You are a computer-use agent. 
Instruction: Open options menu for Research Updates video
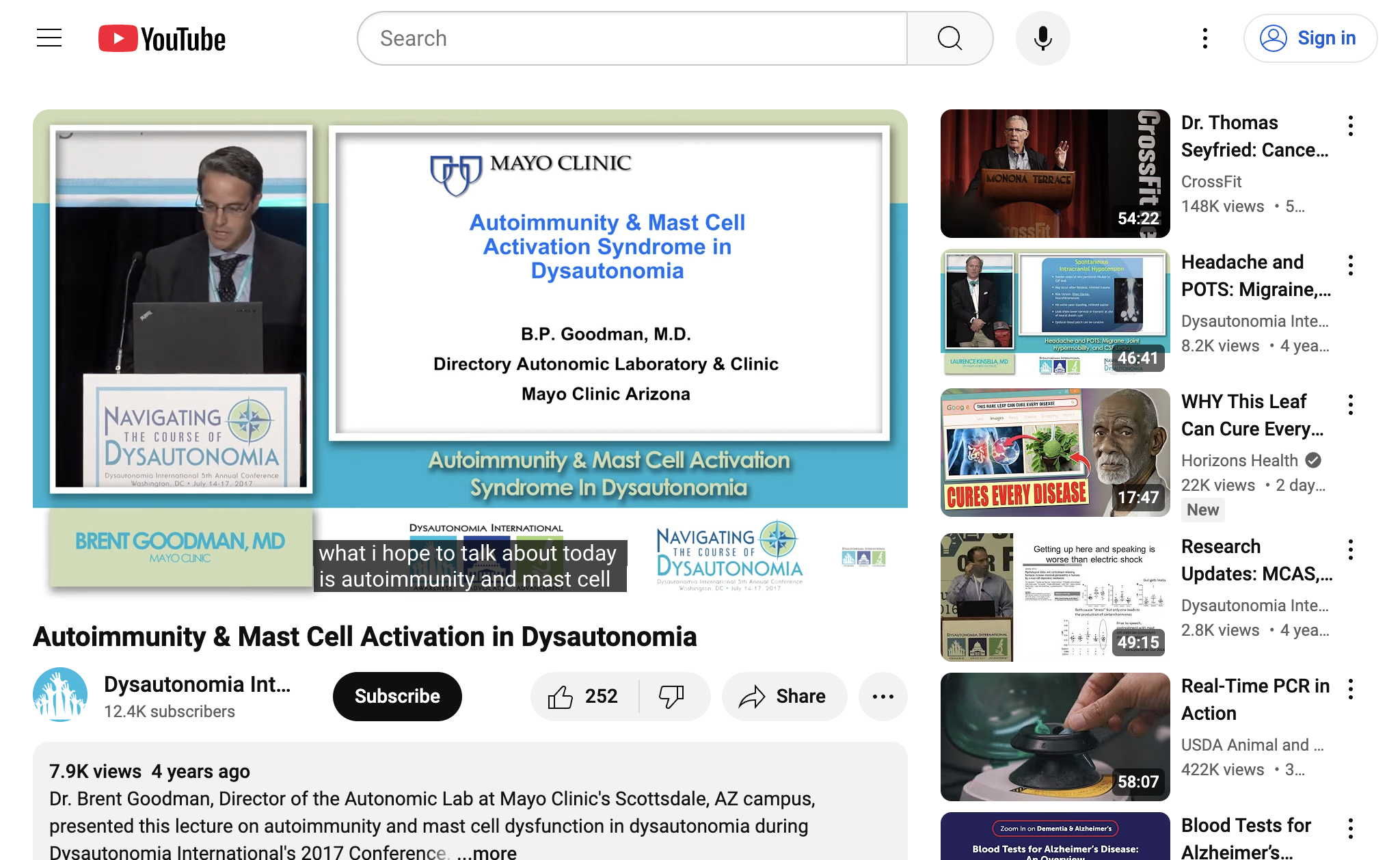click(x=1350, y=550)
